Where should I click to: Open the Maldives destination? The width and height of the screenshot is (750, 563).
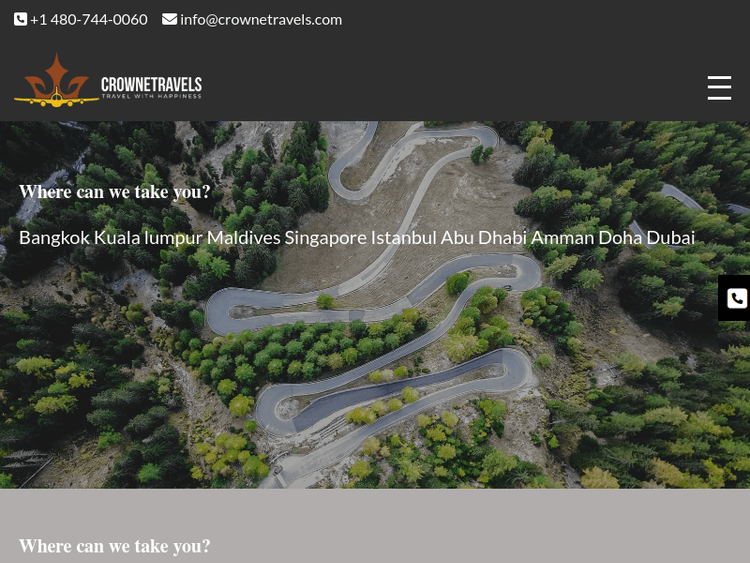pos(243,238)
